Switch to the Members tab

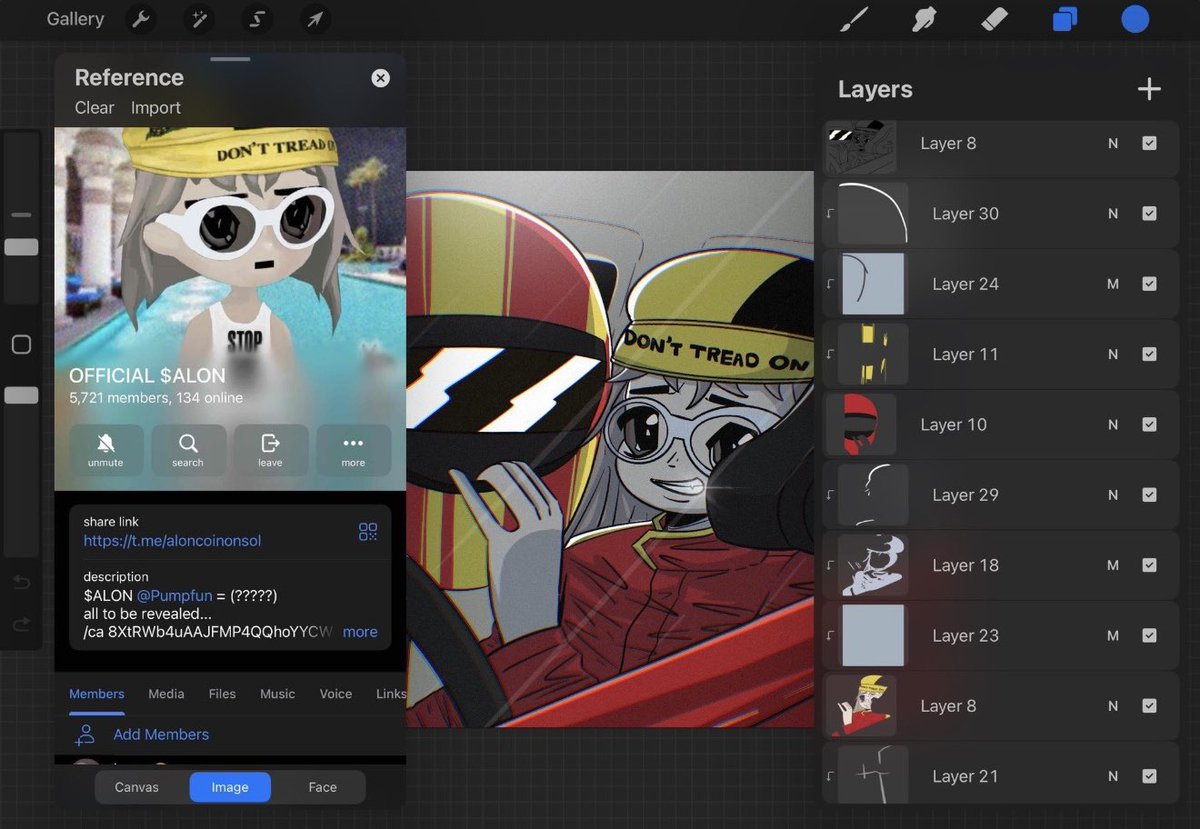(x=97, y=693)
